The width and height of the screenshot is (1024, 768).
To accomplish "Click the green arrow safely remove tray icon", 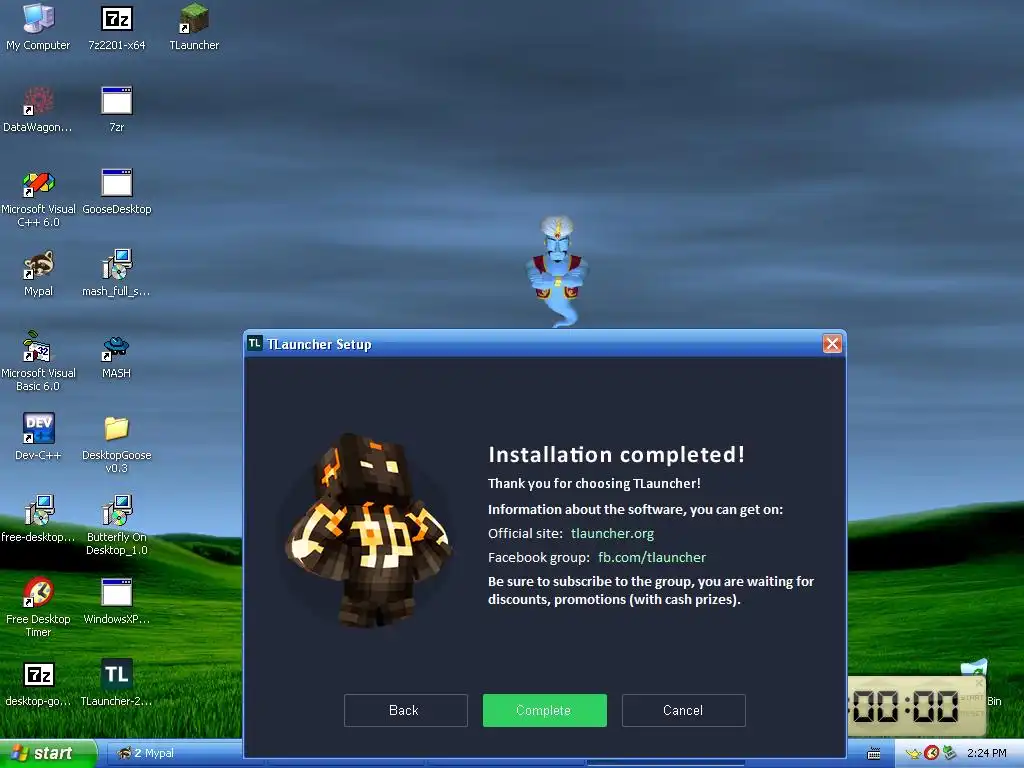I will point(950,753).
